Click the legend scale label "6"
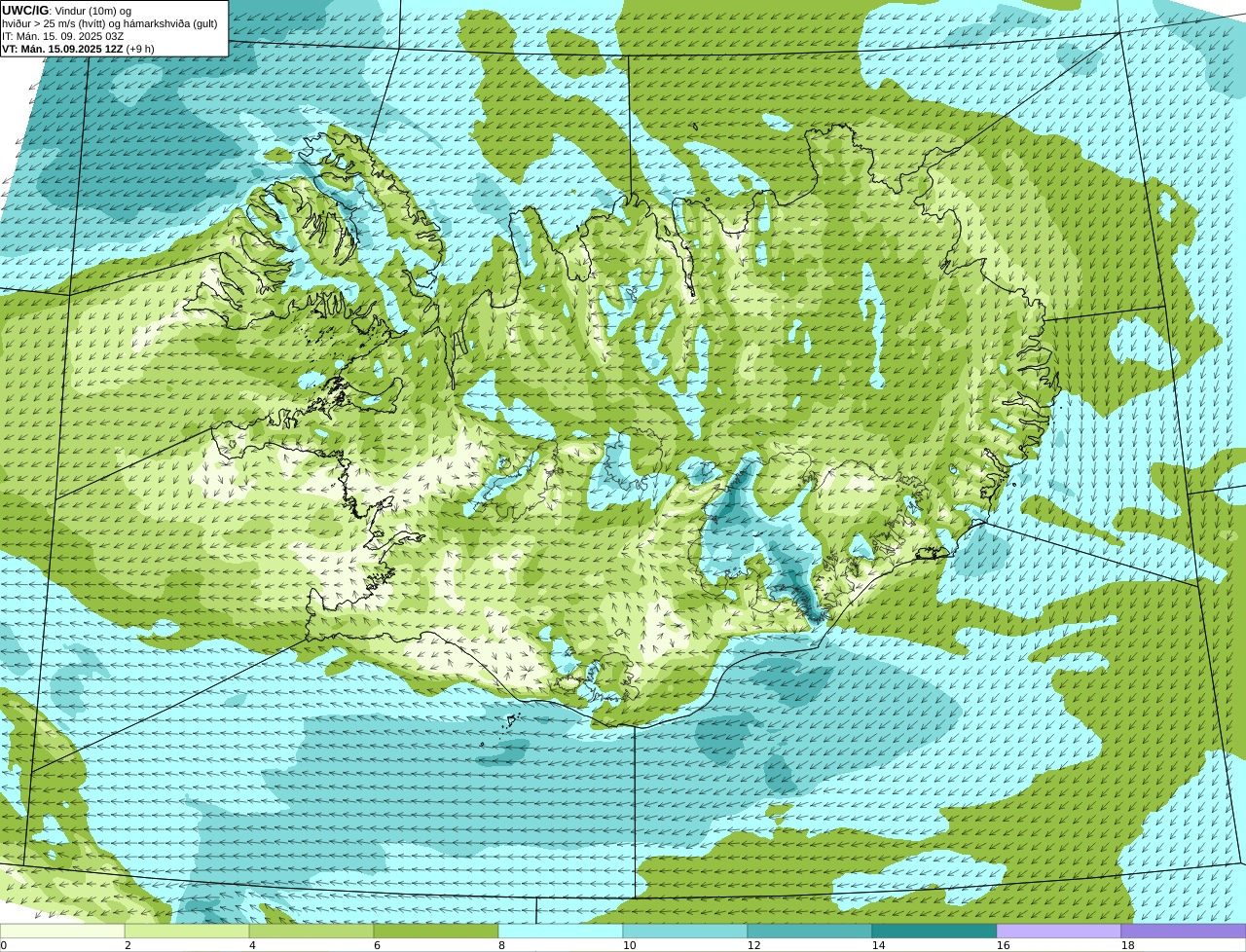1246x952 pixels. point(377,945)
